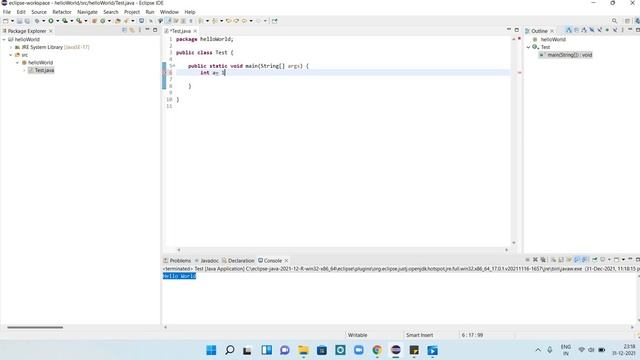Image resolution: width=640 pixels, height=360 pixels.
Task: Click the Display Selected Console icon
Action: coord(602,260)
